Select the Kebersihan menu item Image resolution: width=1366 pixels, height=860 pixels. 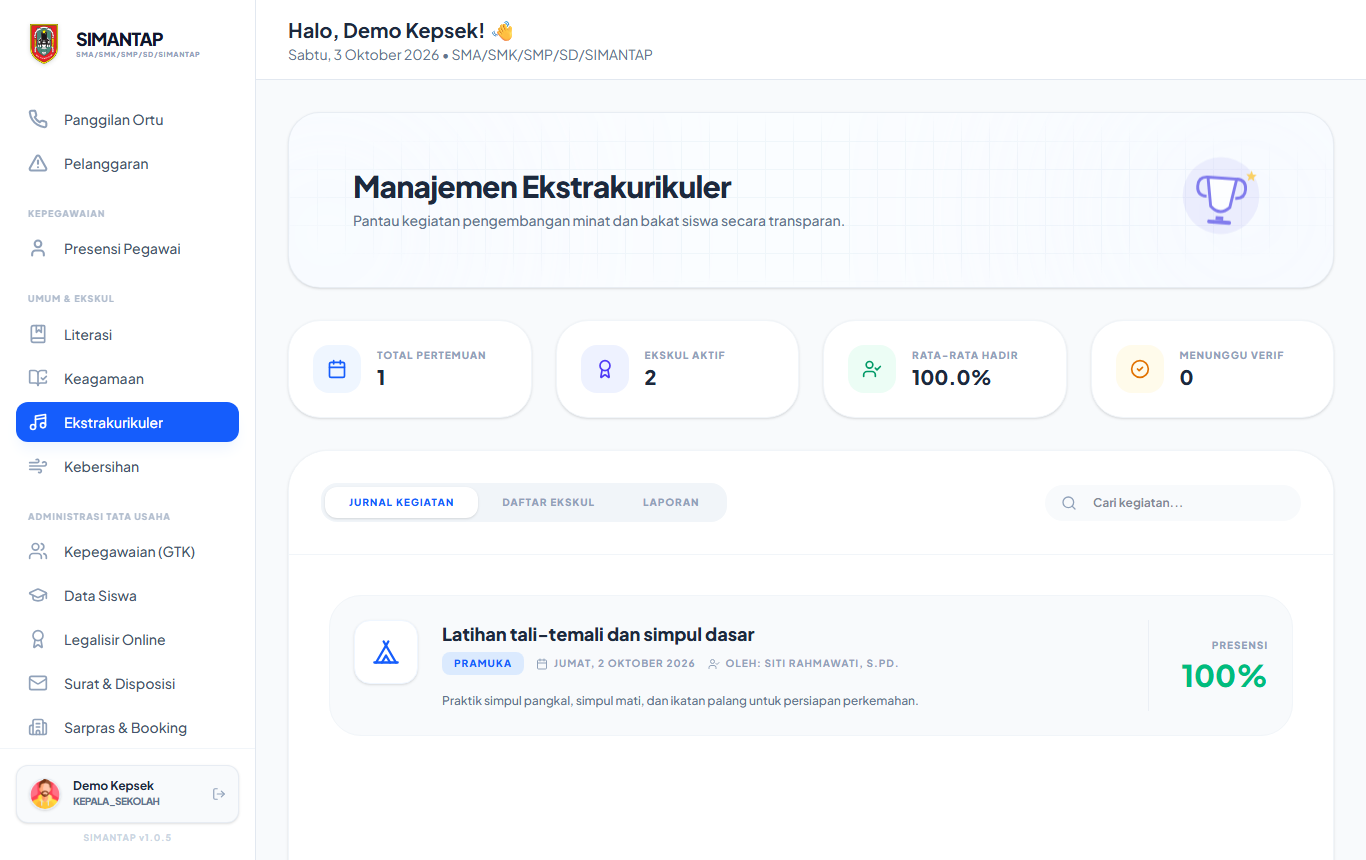click(x=127, y=467)
